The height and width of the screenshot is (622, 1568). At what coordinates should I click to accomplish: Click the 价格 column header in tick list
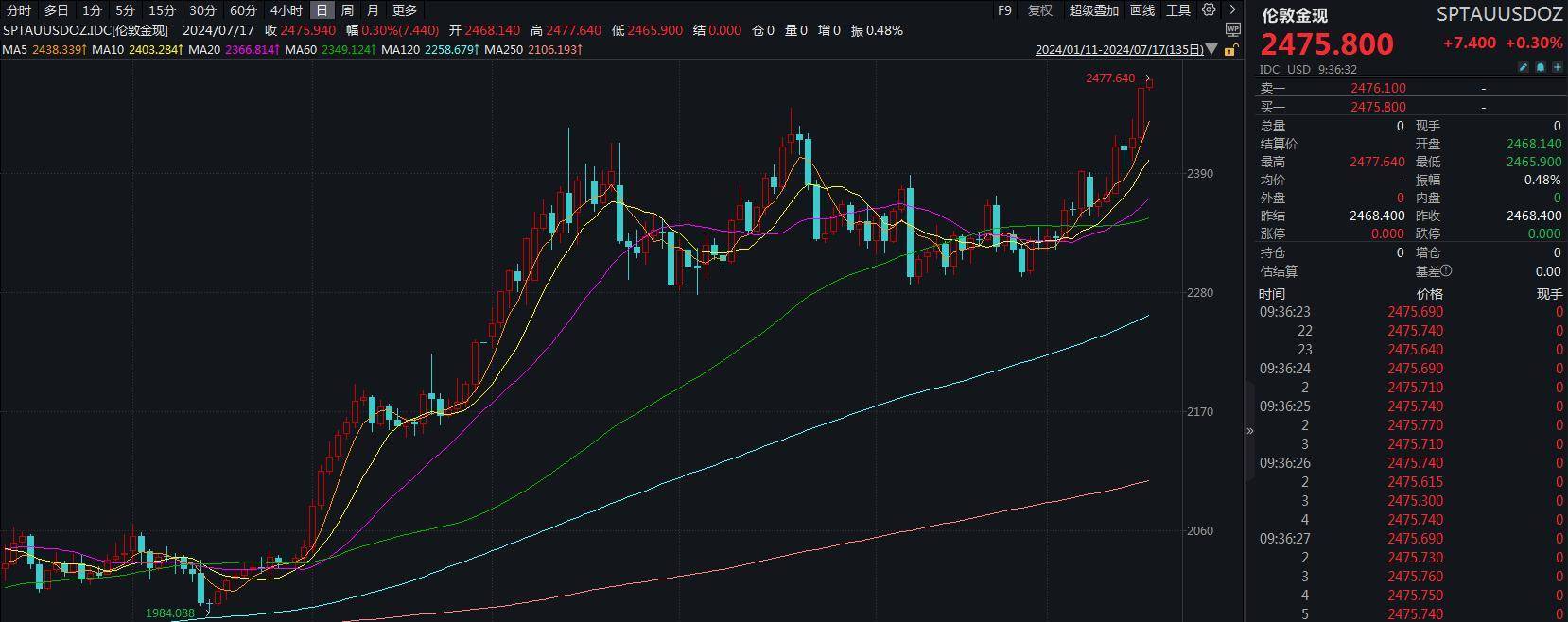click(1429, 294)
